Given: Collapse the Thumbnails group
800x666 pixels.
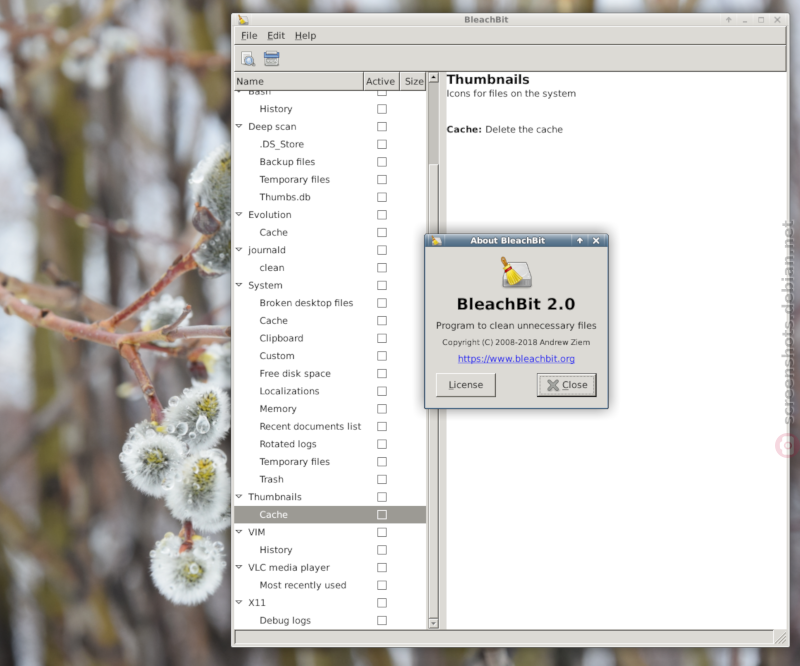Looking at the screenshot, I should (239, 496).
